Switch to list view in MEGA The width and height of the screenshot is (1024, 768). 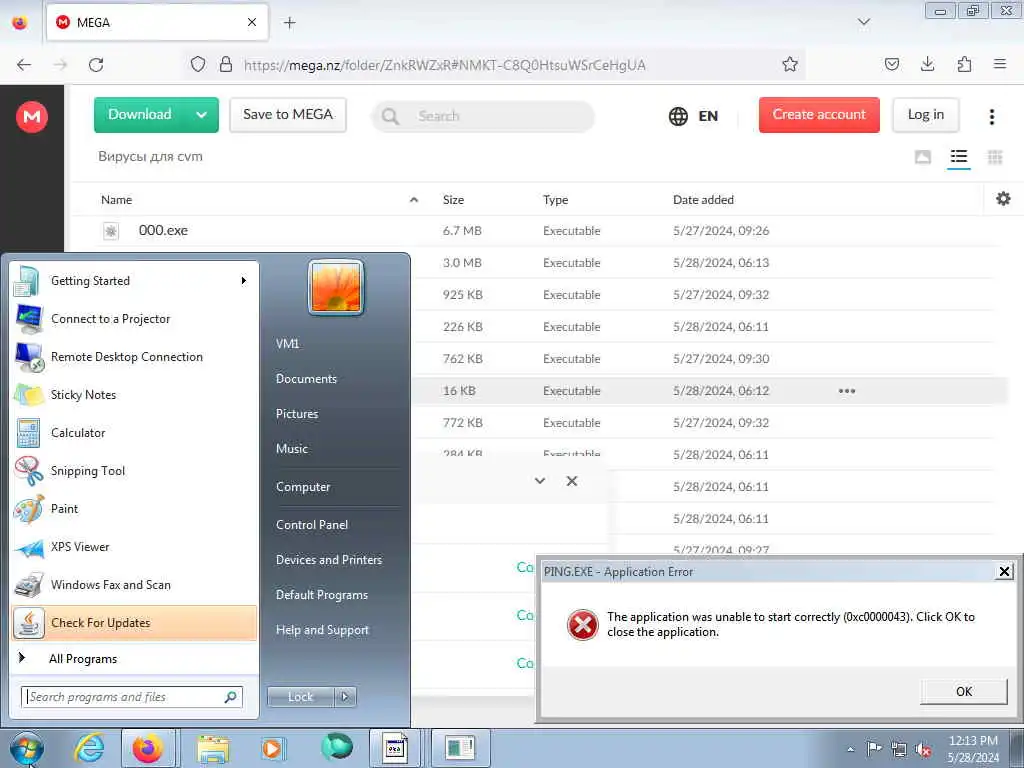(x=958, y=157)
